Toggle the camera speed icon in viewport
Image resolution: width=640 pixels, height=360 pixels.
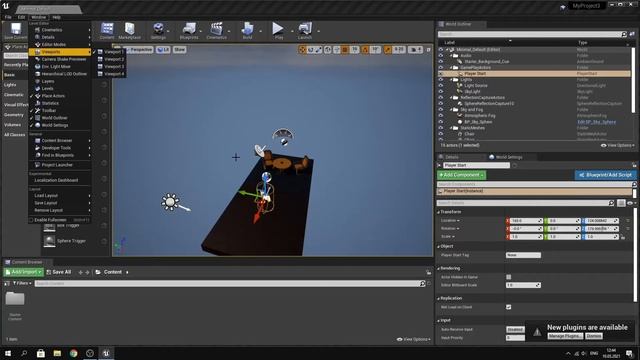(x=415, y=50)
